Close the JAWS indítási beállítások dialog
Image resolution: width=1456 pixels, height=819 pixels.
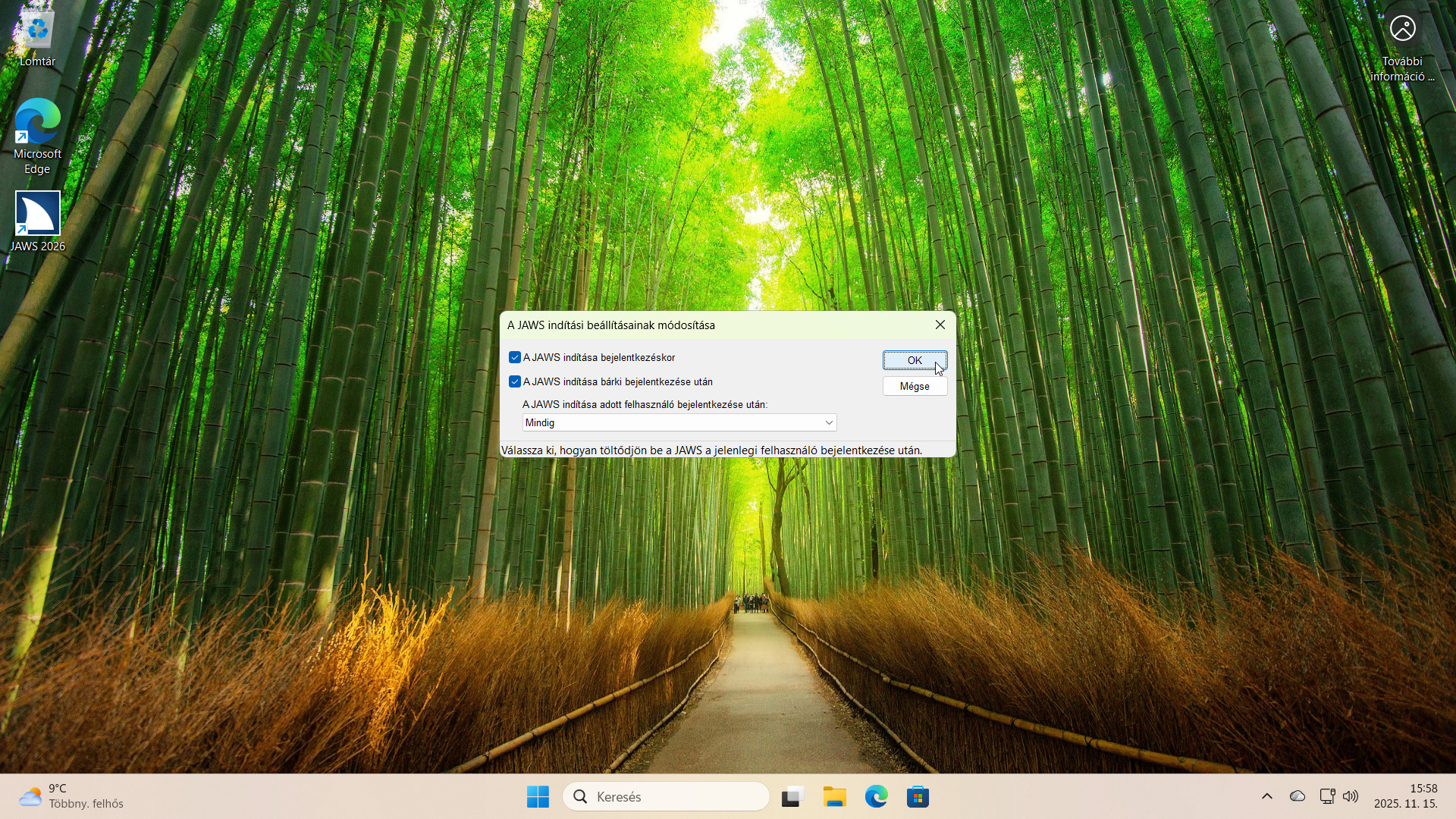pos(940,325)
